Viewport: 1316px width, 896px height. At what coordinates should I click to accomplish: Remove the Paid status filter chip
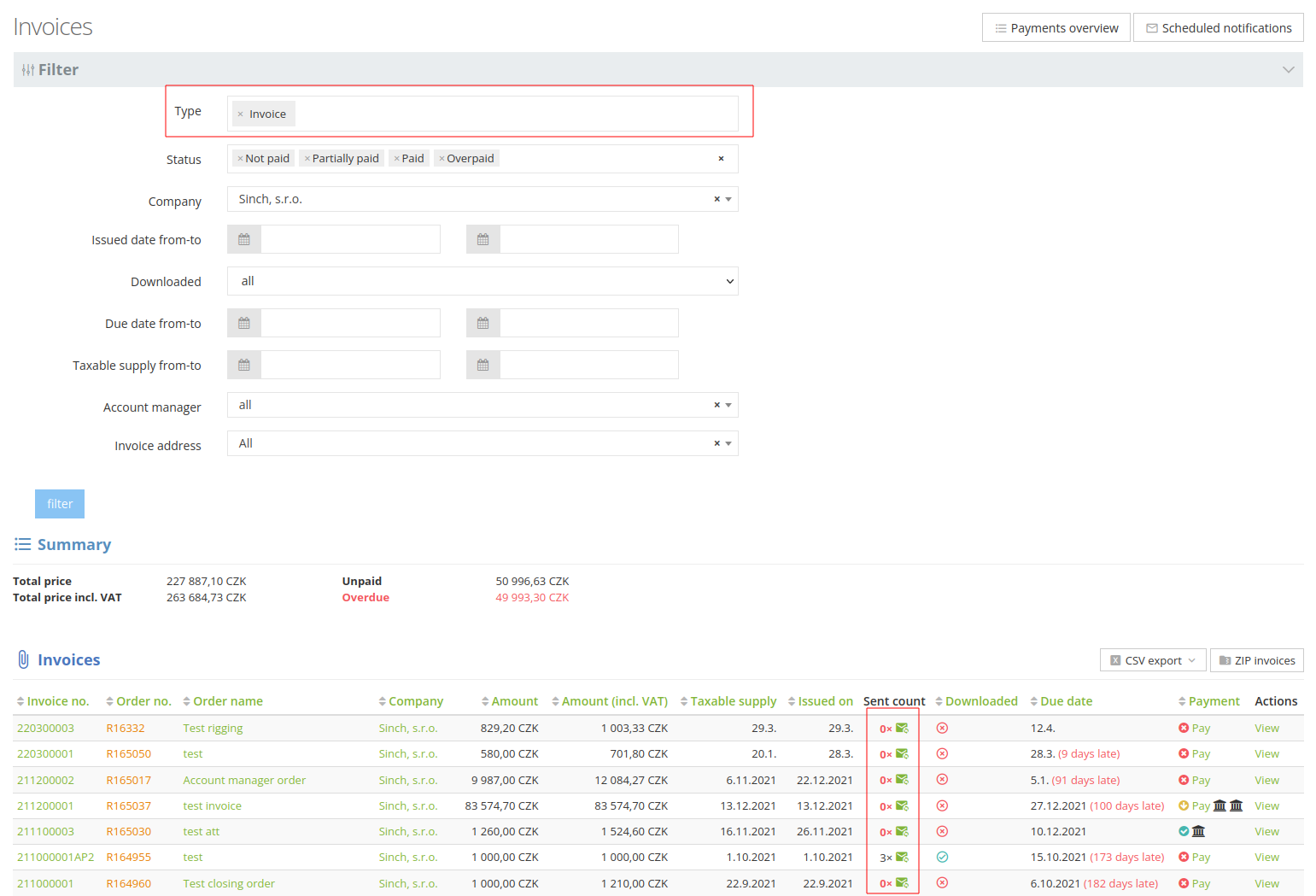click(395, 157)
